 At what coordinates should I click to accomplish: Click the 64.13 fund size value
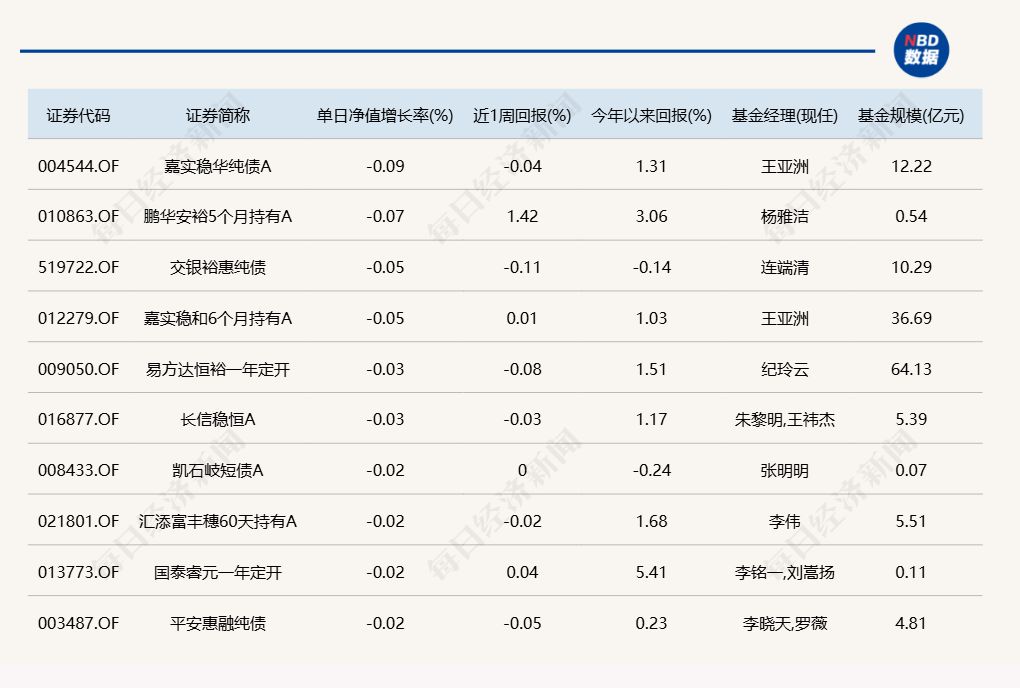(x=911, y=369)
